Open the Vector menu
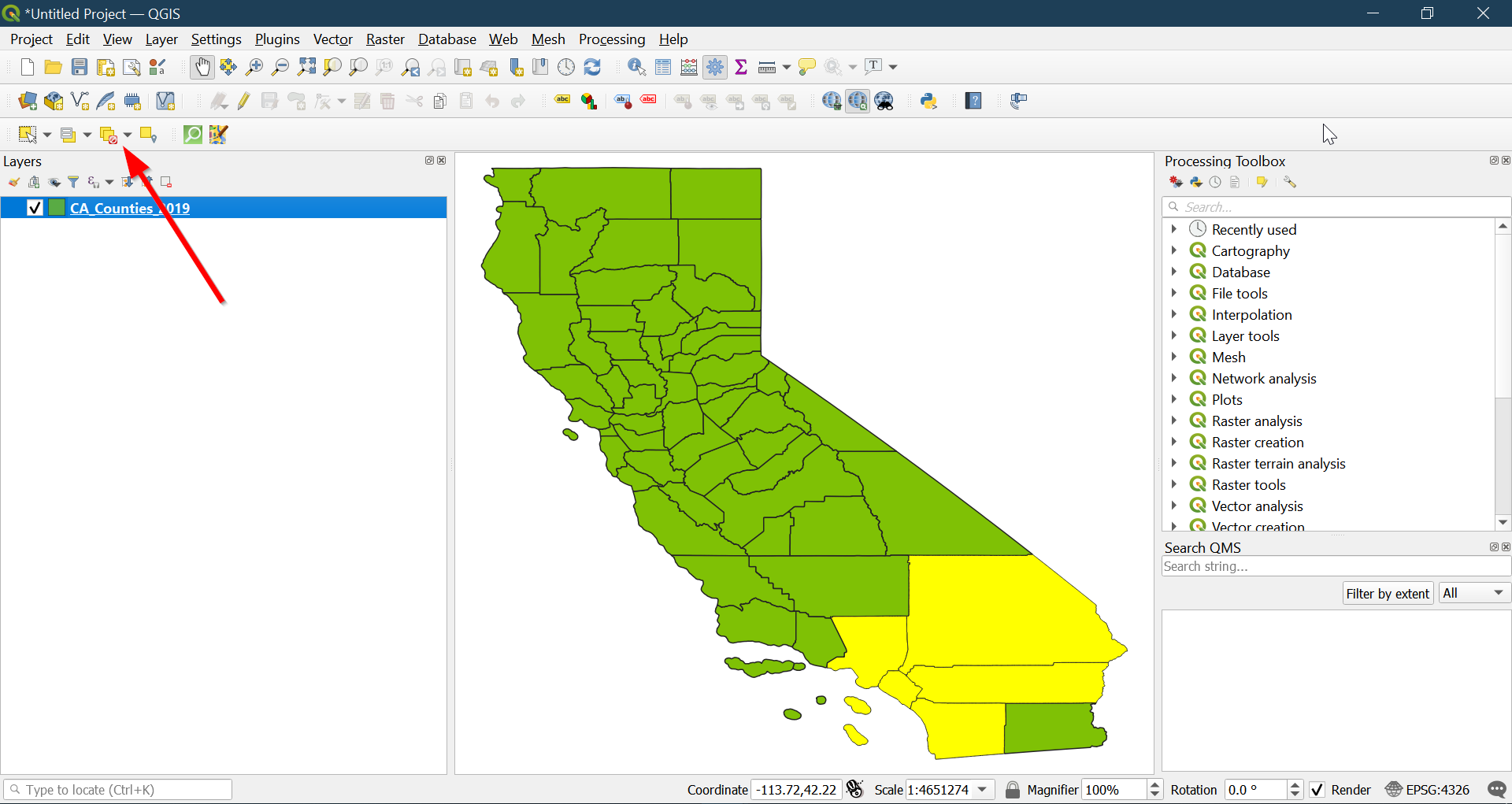The height and width of the screenshot is (804, 1512). (x=332, y=39)
